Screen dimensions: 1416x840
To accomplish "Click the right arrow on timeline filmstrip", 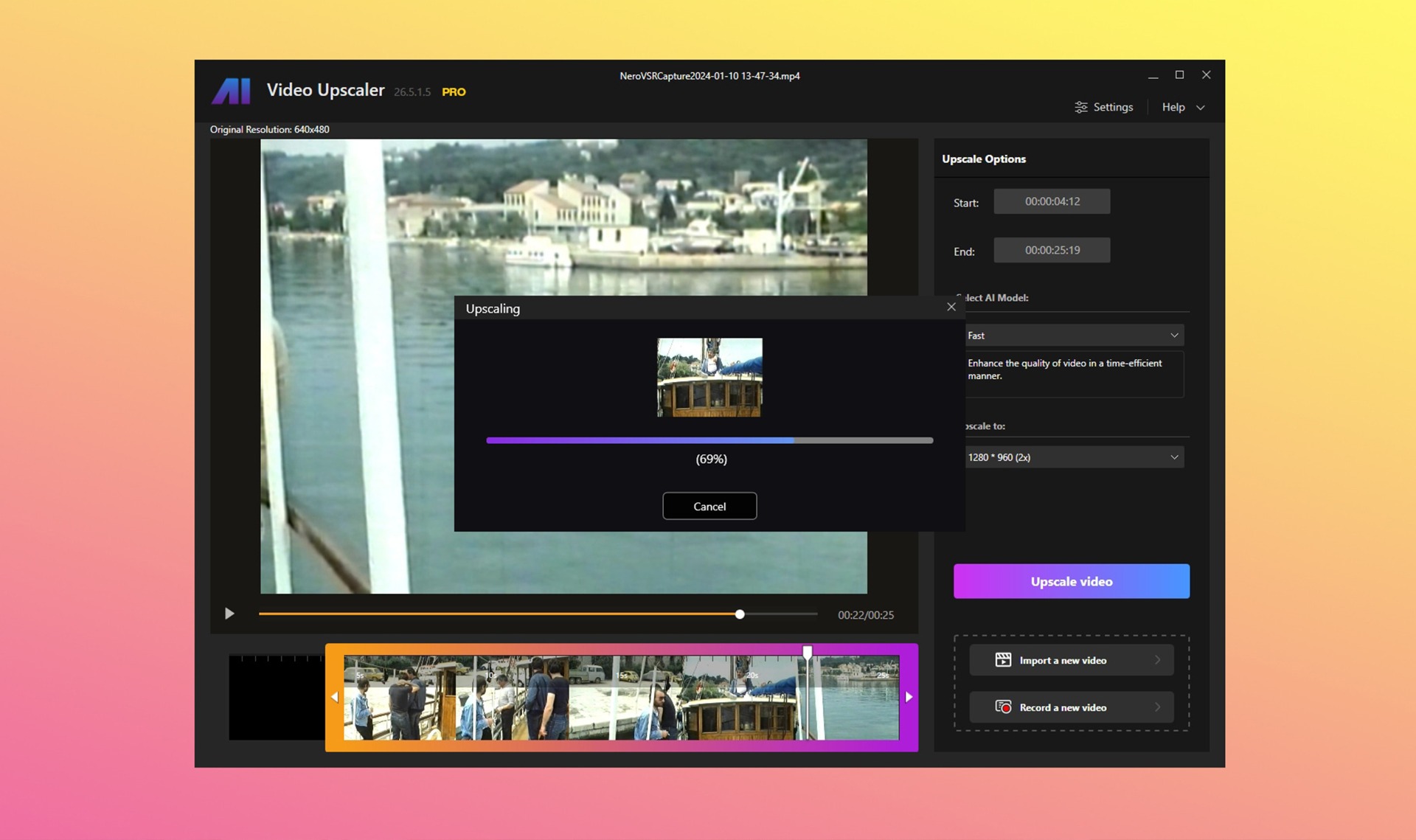I will (x=907, y=697).
